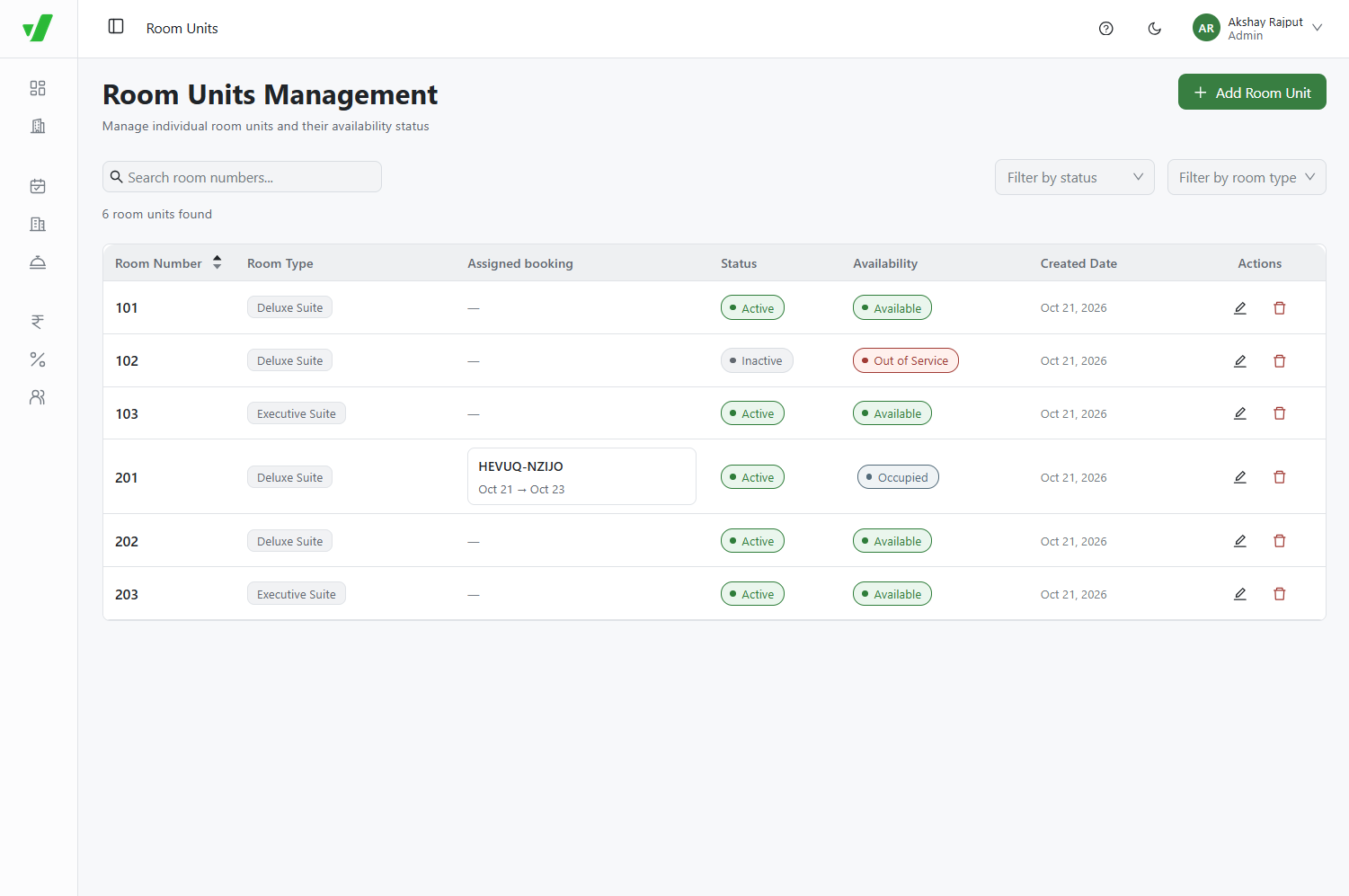Delete room 103 with the trash icon
1349x896 pixels.
[x=1280, y=413]
